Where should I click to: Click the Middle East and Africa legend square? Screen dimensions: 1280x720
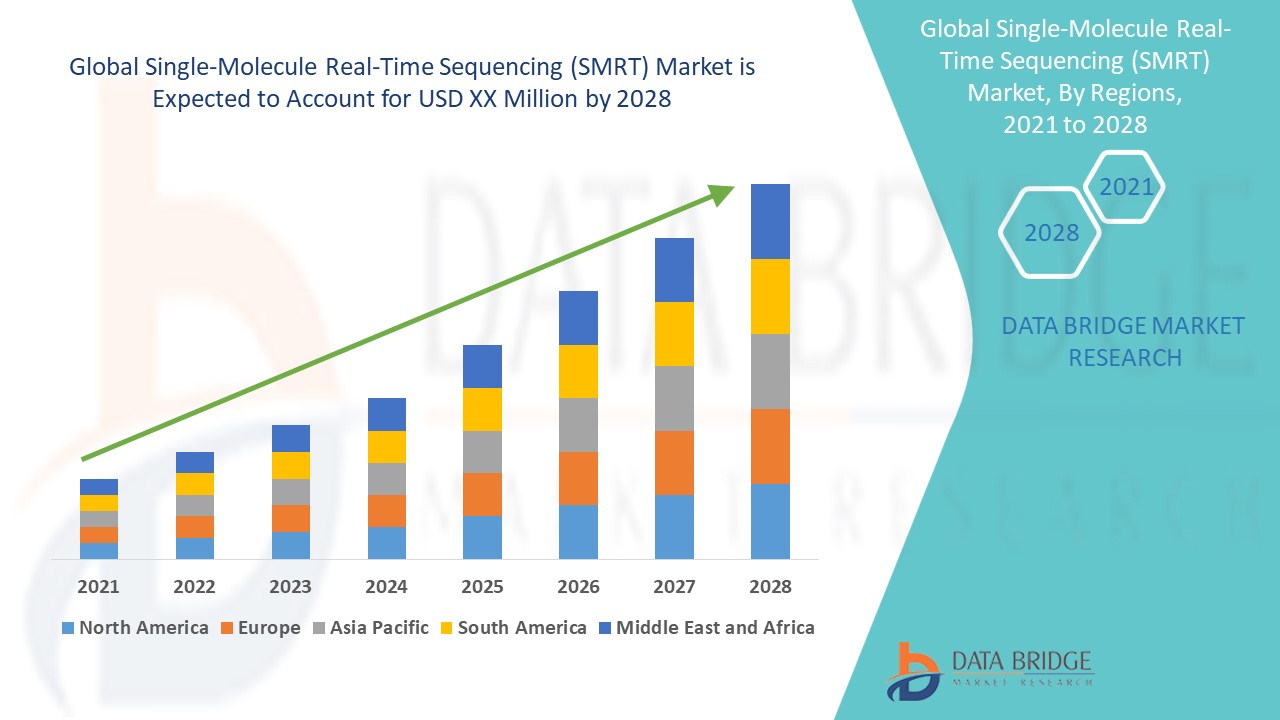(605, 628)
